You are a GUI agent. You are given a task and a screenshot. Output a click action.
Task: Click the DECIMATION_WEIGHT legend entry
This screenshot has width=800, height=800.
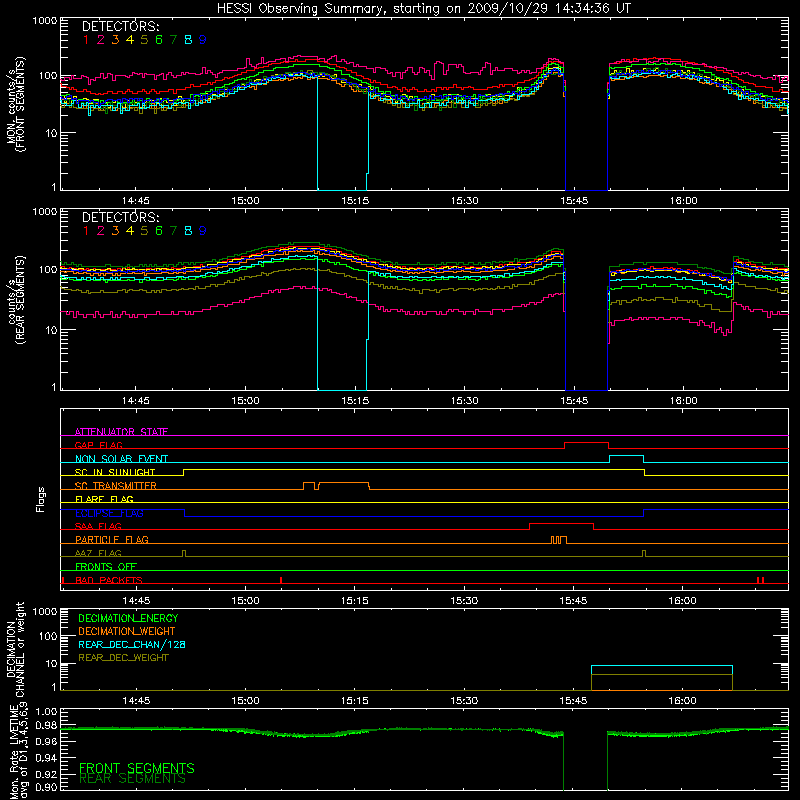[x=127, y=632]
